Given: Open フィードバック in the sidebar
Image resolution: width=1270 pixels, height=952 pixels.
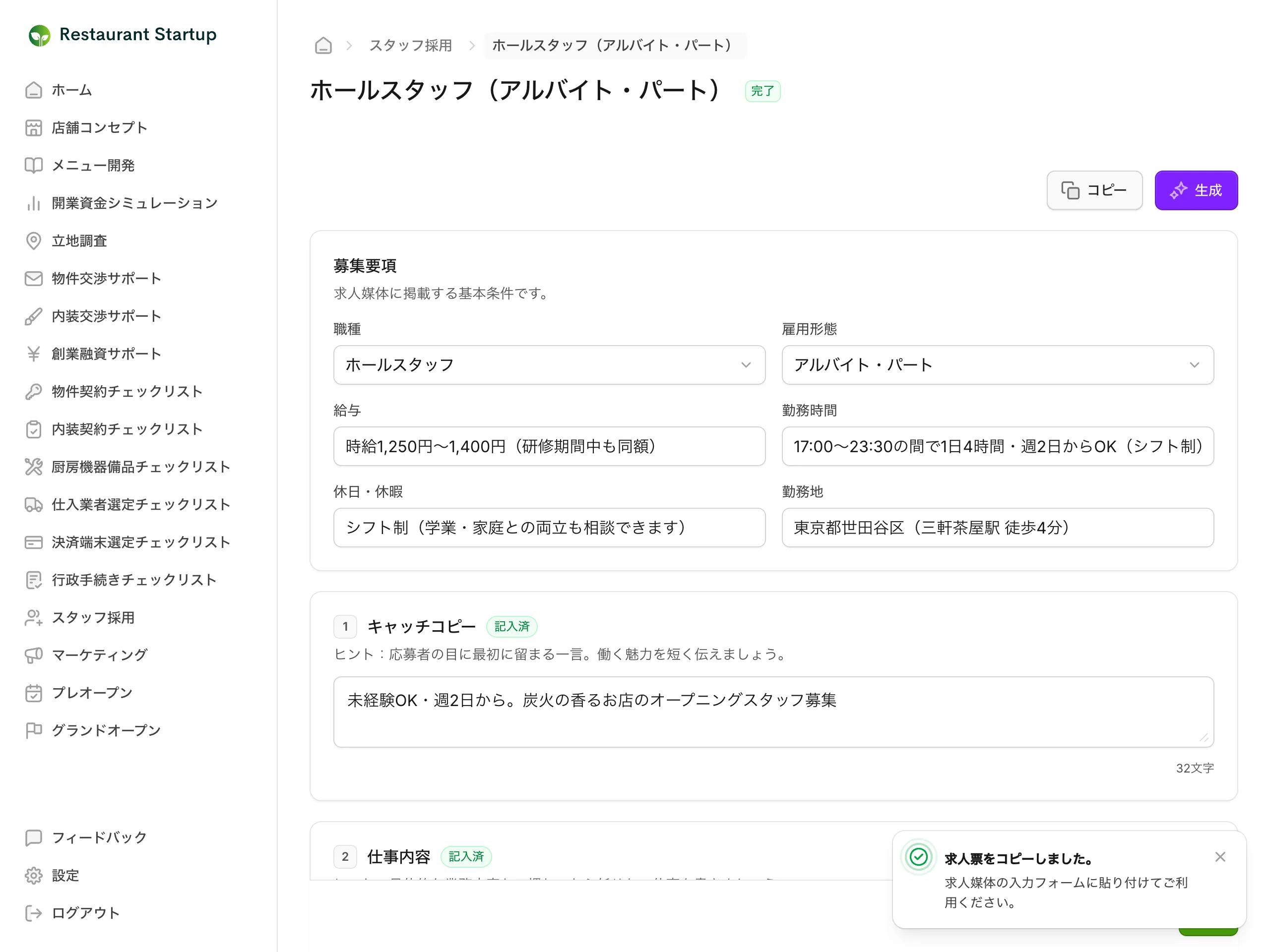Looking at the screenshot, I should [x=99, y=838].
